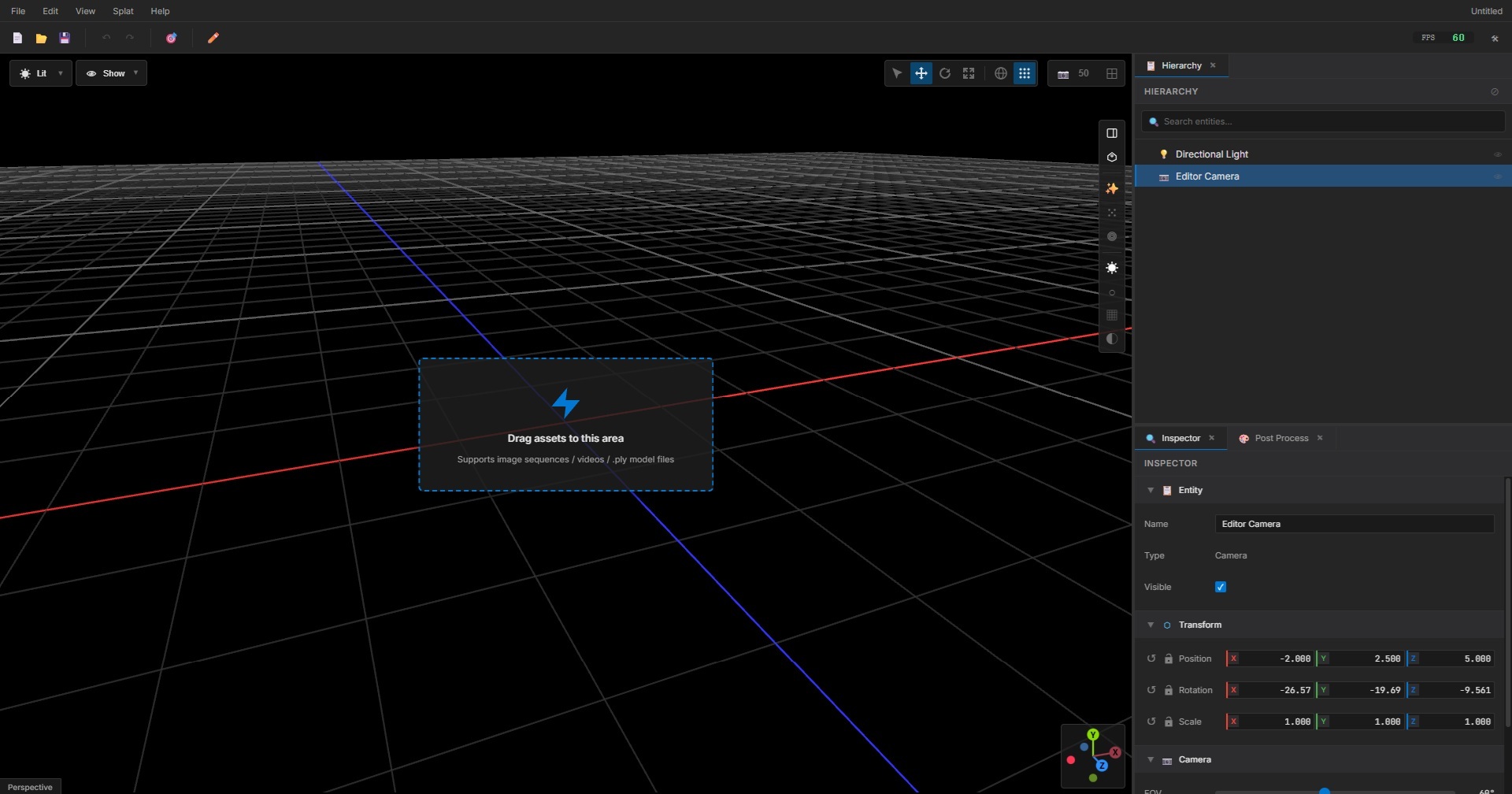Switch to the Rotate gizmo
This screenshot has width=1512, height=794.
click(945, 72)
